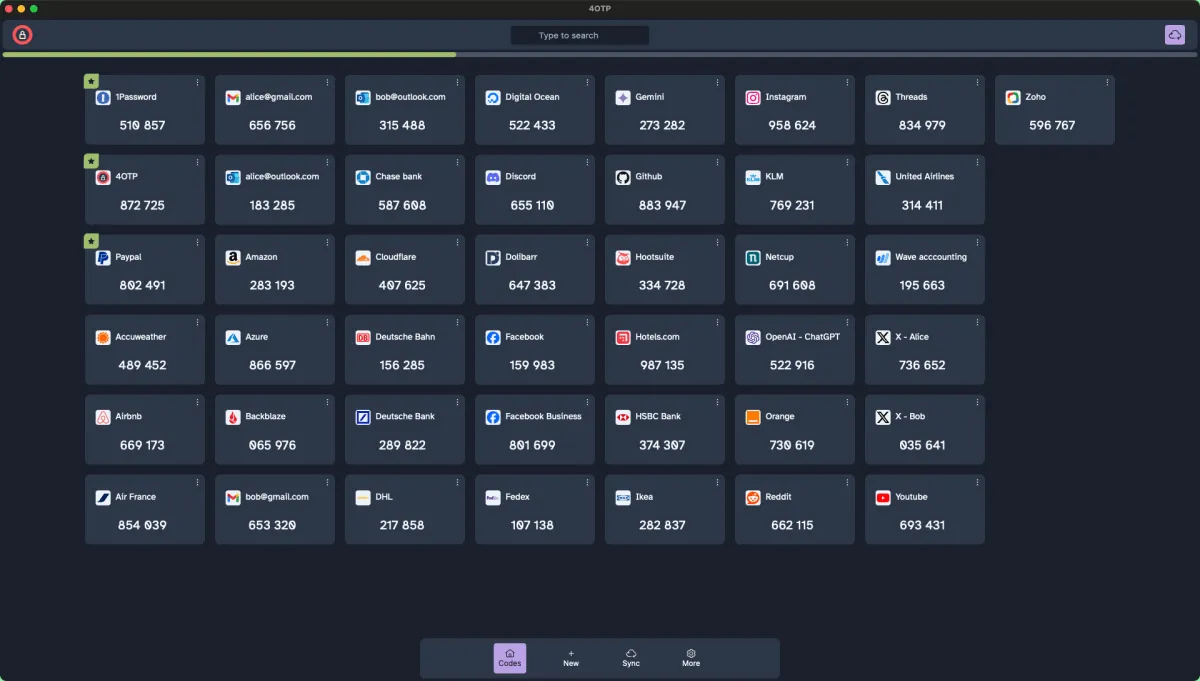Toggle the favorite star on 4OTP card
1200x681 pixels.
click(91, 161)
